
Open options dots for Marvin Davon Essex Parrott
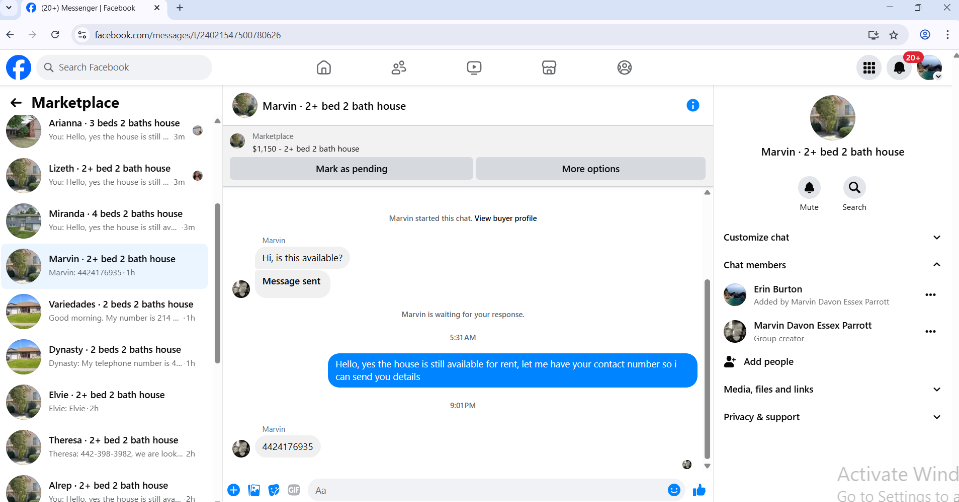coord(930,331)
